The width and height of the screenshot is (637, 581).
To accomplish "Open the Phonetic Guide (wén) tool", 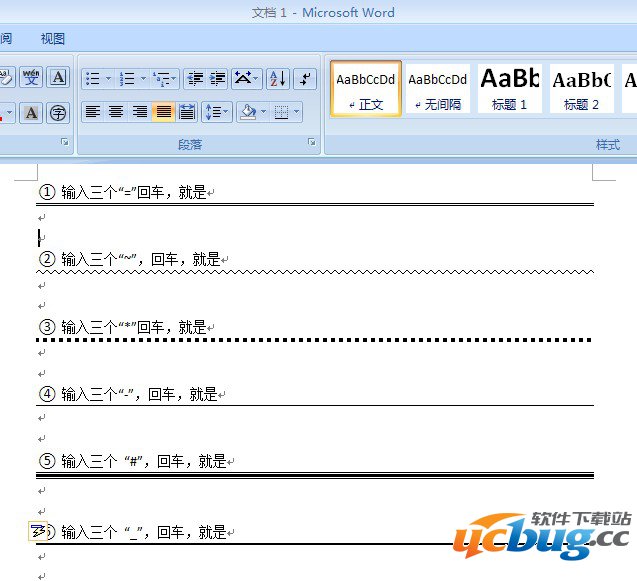I will pos(31,77).
